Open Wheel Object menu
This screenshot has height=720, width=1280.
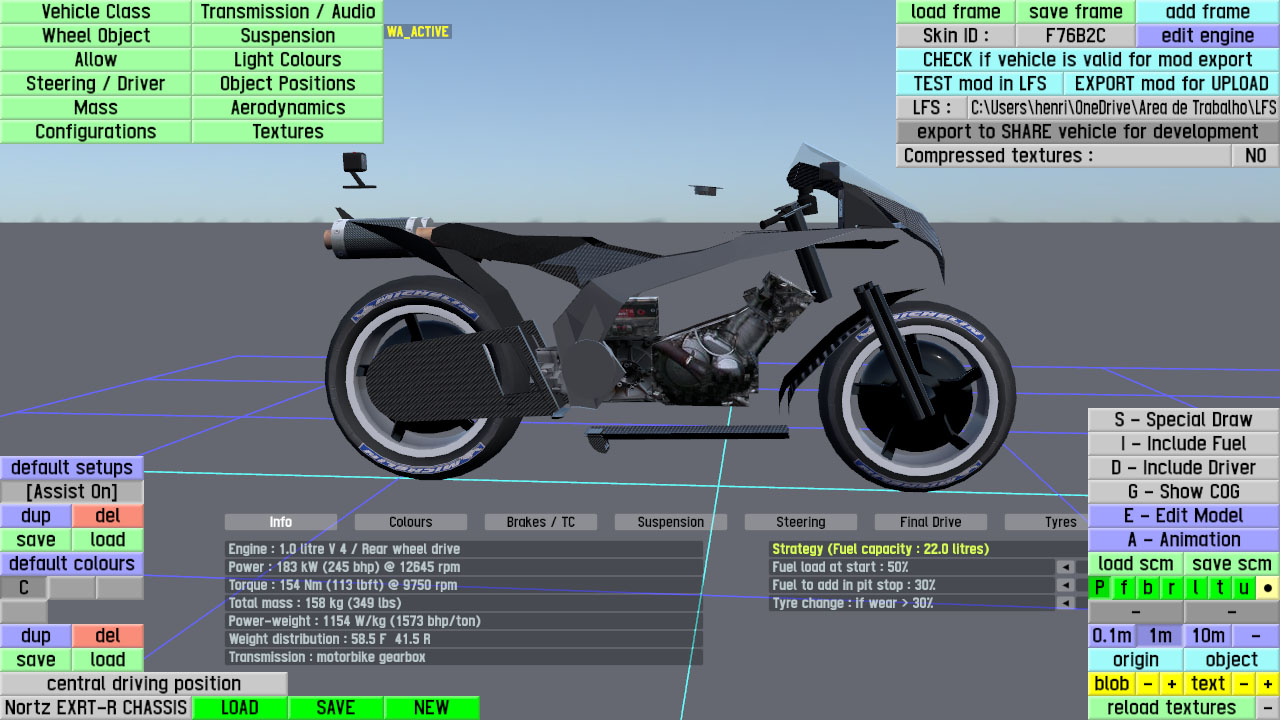click(x=96, y=36)
